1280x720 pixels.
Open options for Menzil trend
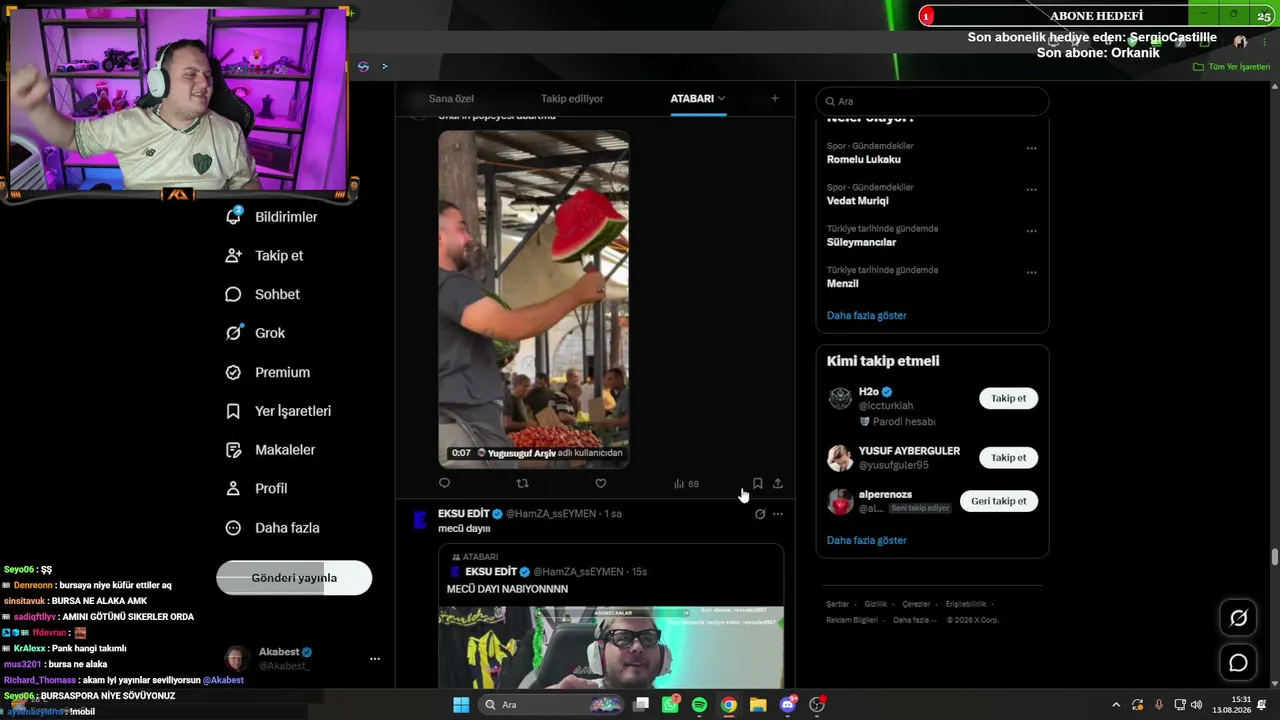coord(1031,272)
